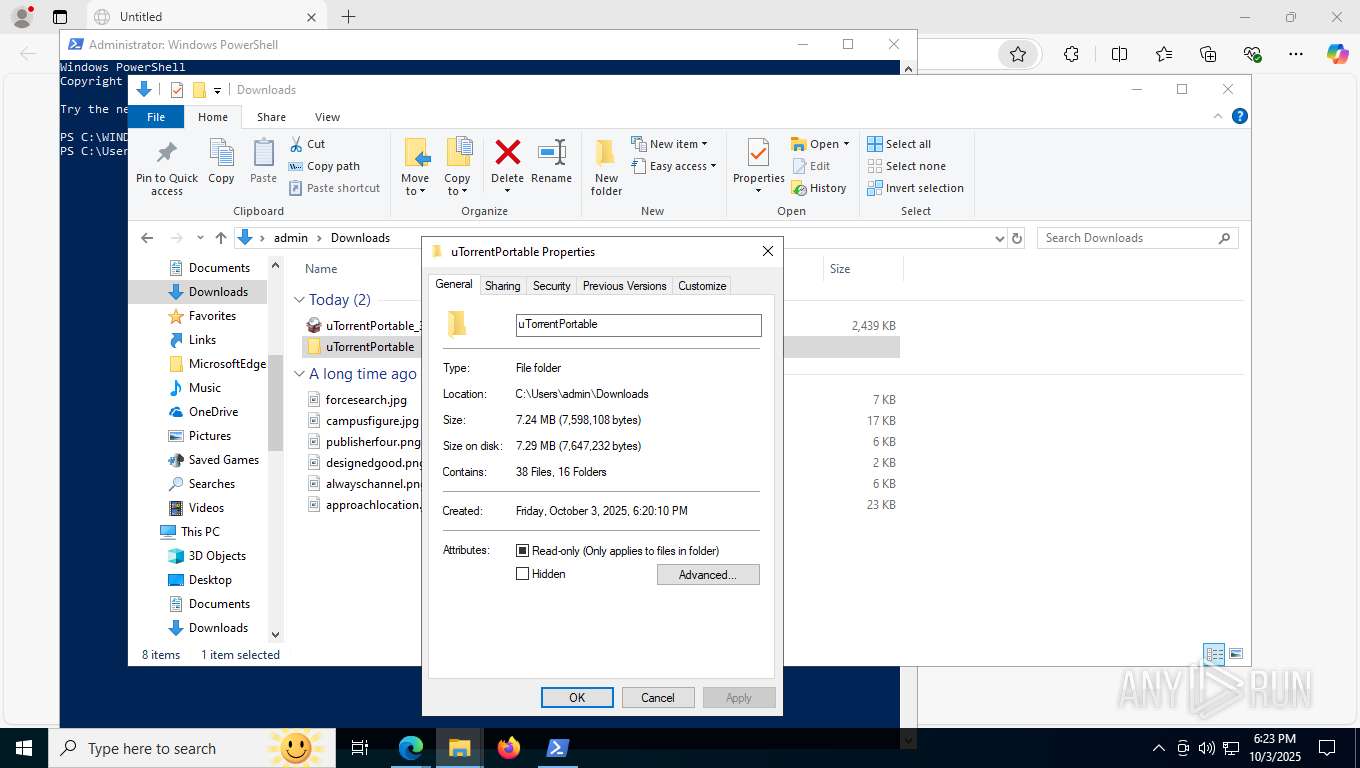This screenshot has width=1360, height=768.
Task: Click Cancel in Properties dialog
Action: [658, 698]
